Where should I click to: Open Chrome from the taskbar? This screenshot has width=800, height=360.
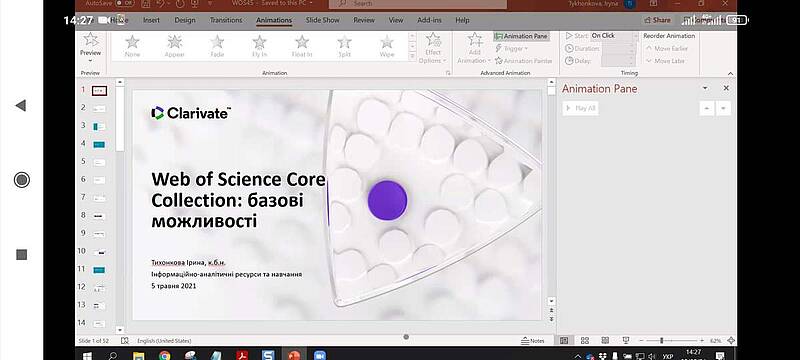(x=164, y=355)
